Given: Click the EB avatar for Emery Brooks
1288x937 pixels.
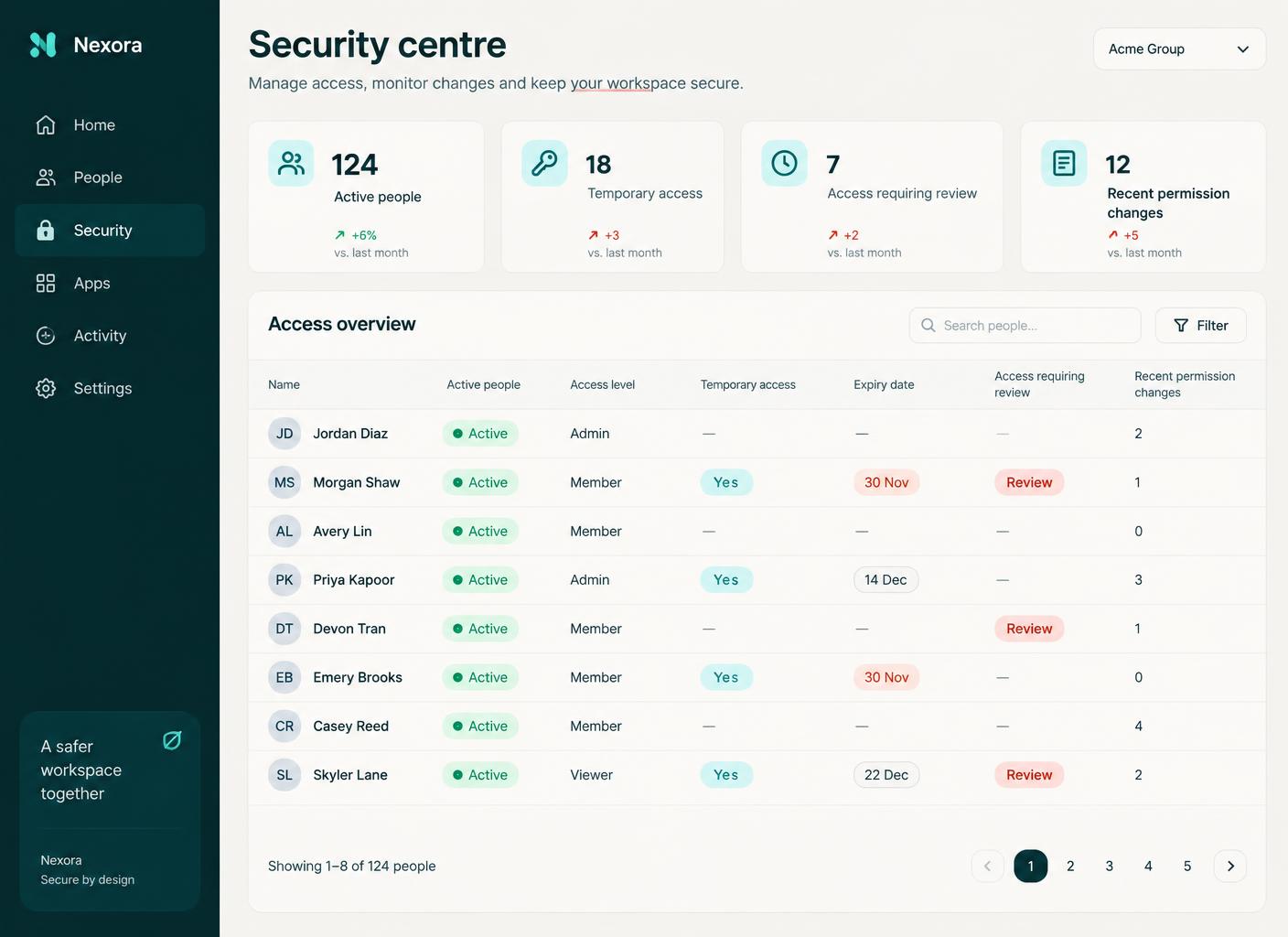Looking at the screenshot, I should point(284,677).
